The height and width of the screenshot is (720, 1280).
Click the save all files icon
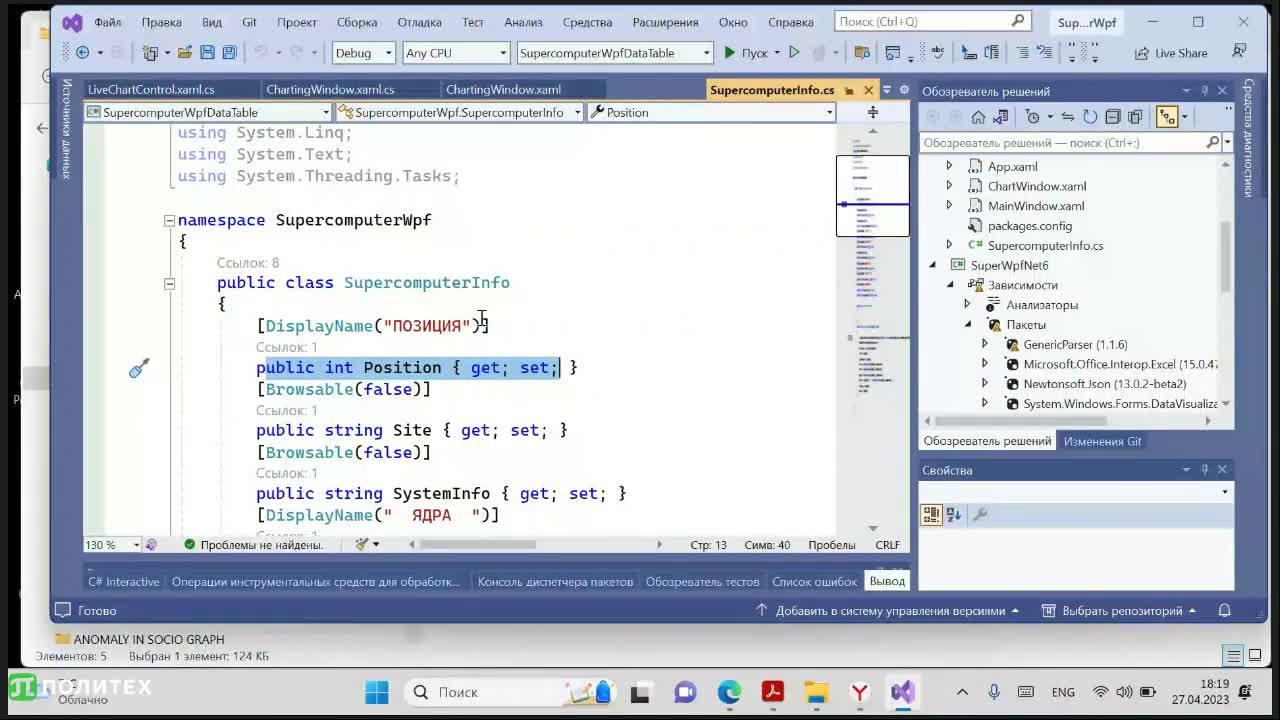(229, 53)
